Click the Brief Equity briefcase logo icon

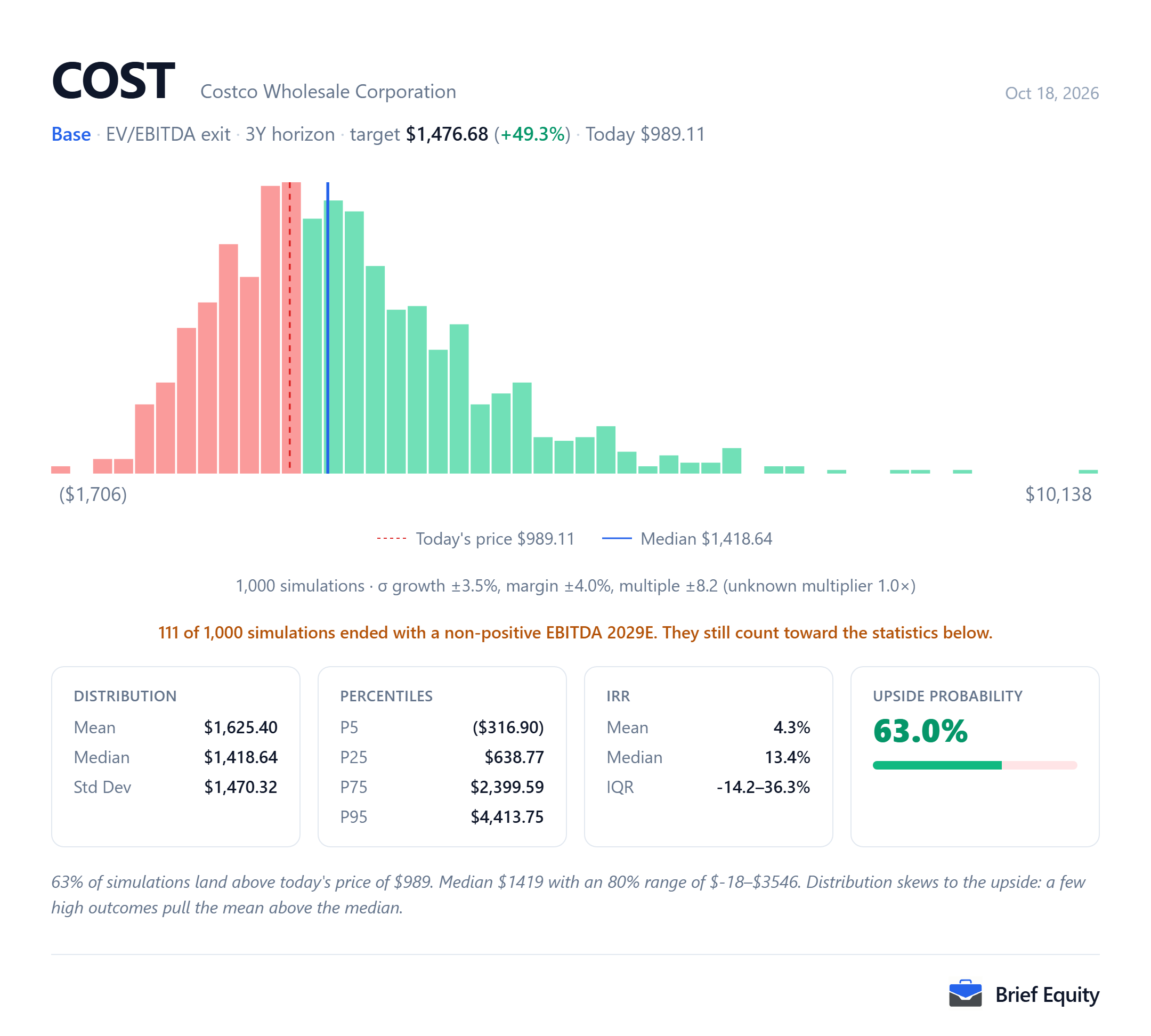tap(965, 994)
